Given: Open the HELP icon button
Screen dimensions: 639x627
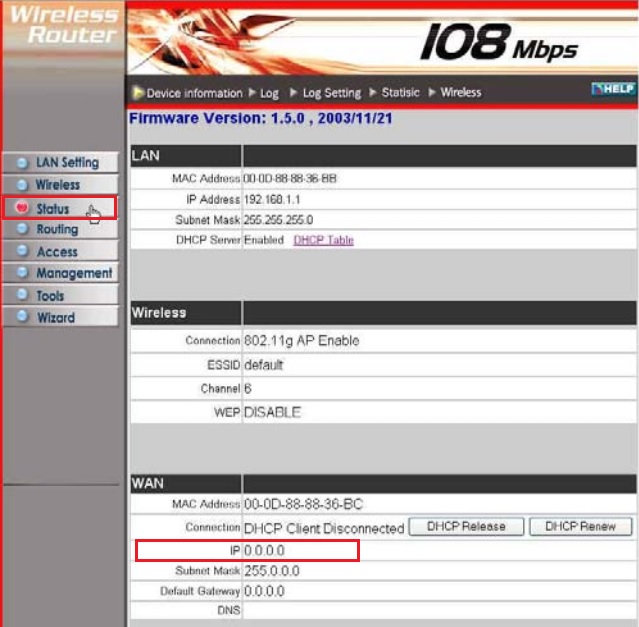Looking at the screenshot, I should click(613, 88).
